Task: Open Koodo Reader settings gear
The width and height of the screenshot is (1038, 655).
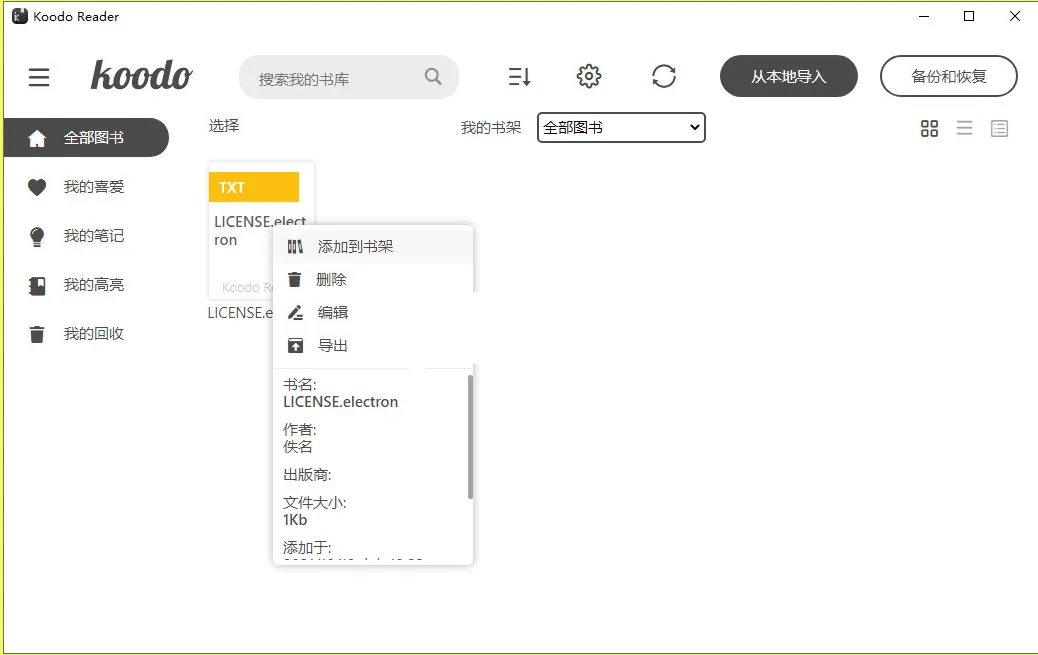Action: (x=589, y=76)
